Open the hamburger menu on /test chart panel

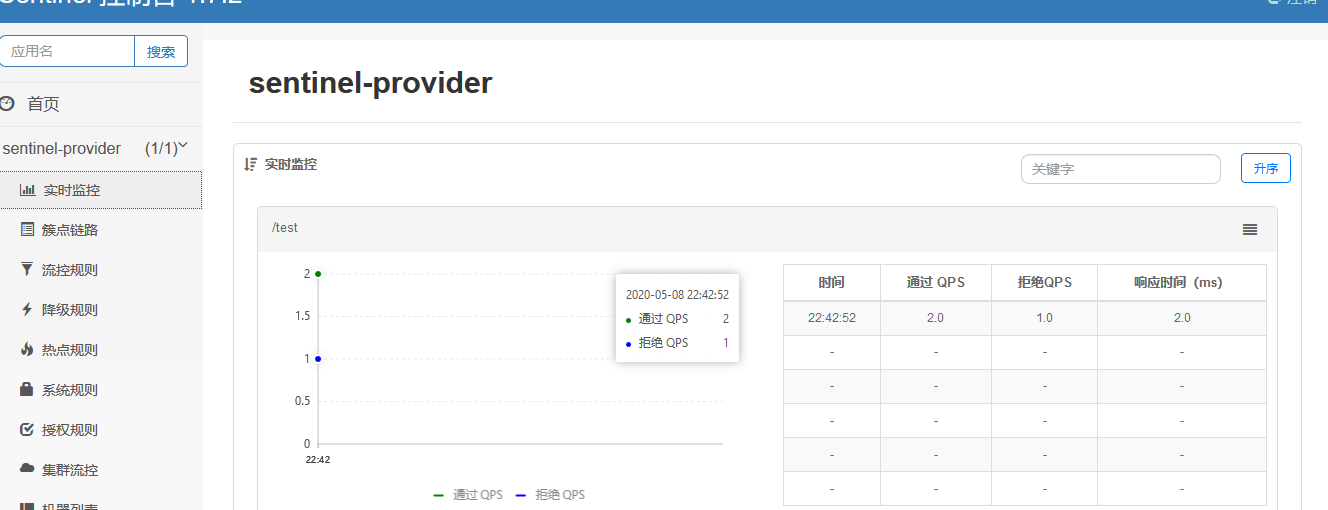[1250, 229]
